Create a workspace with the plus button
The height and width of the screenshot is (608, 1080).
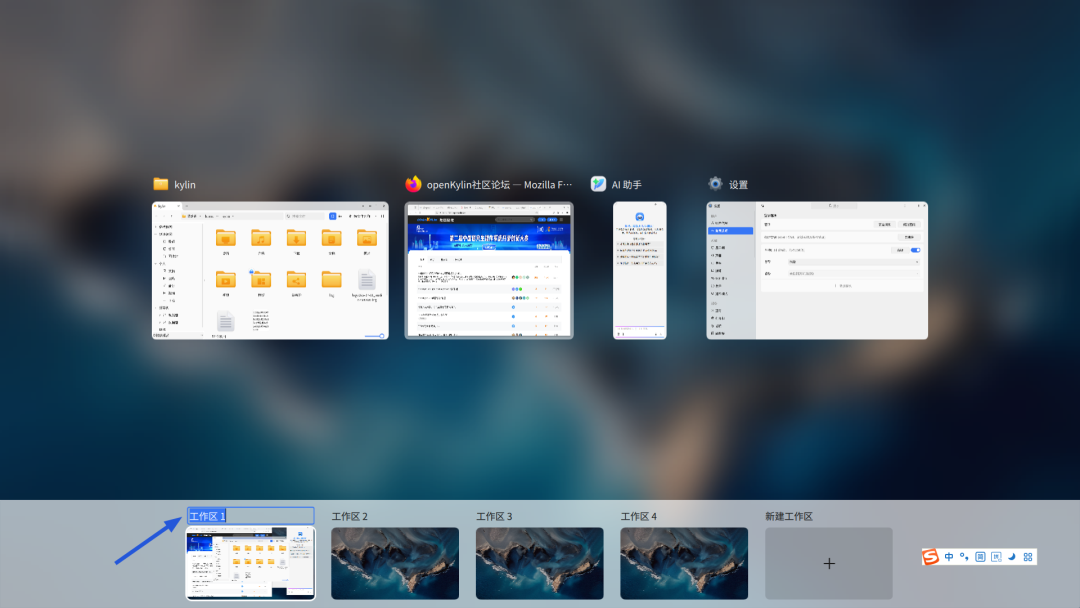click(x=828, y=563)
